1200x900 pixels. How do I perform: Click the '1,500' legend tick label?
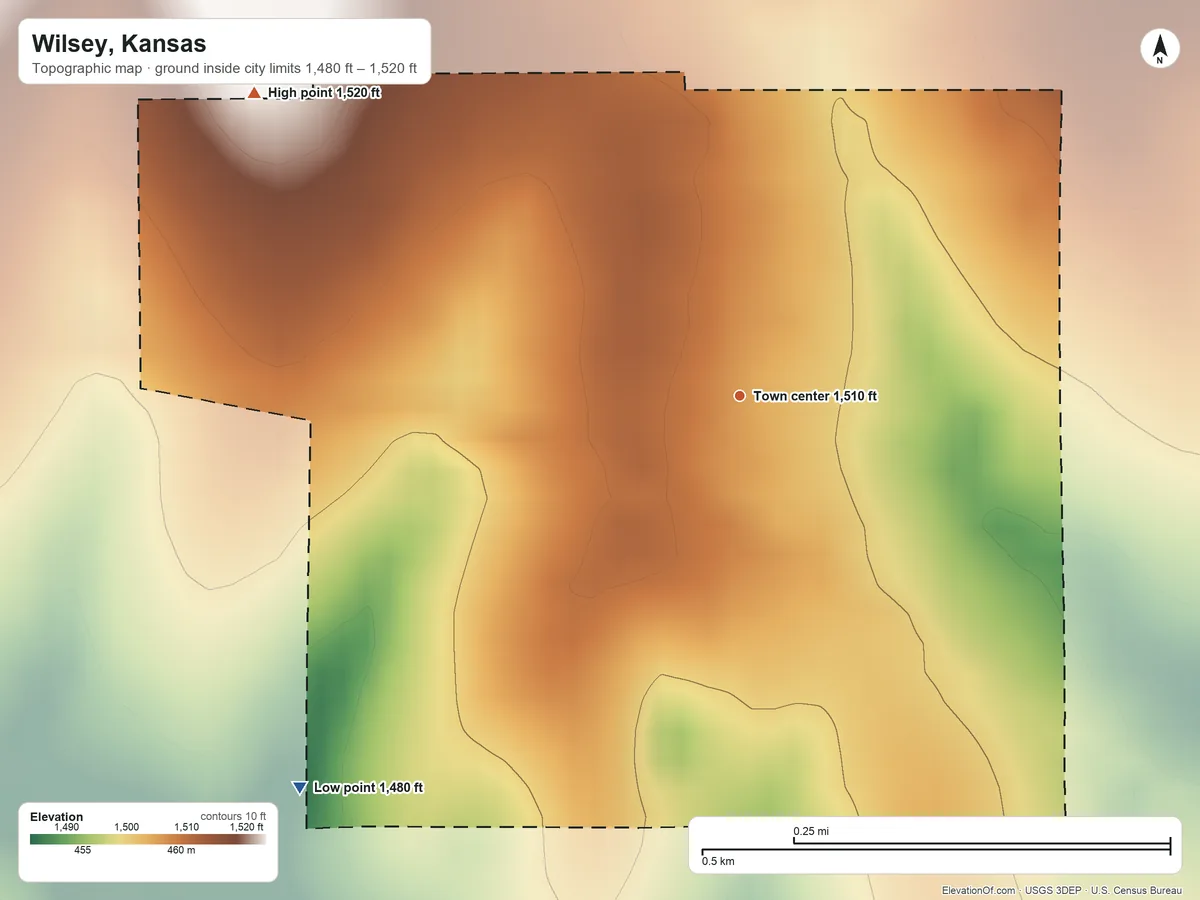(x=127, y=827)
